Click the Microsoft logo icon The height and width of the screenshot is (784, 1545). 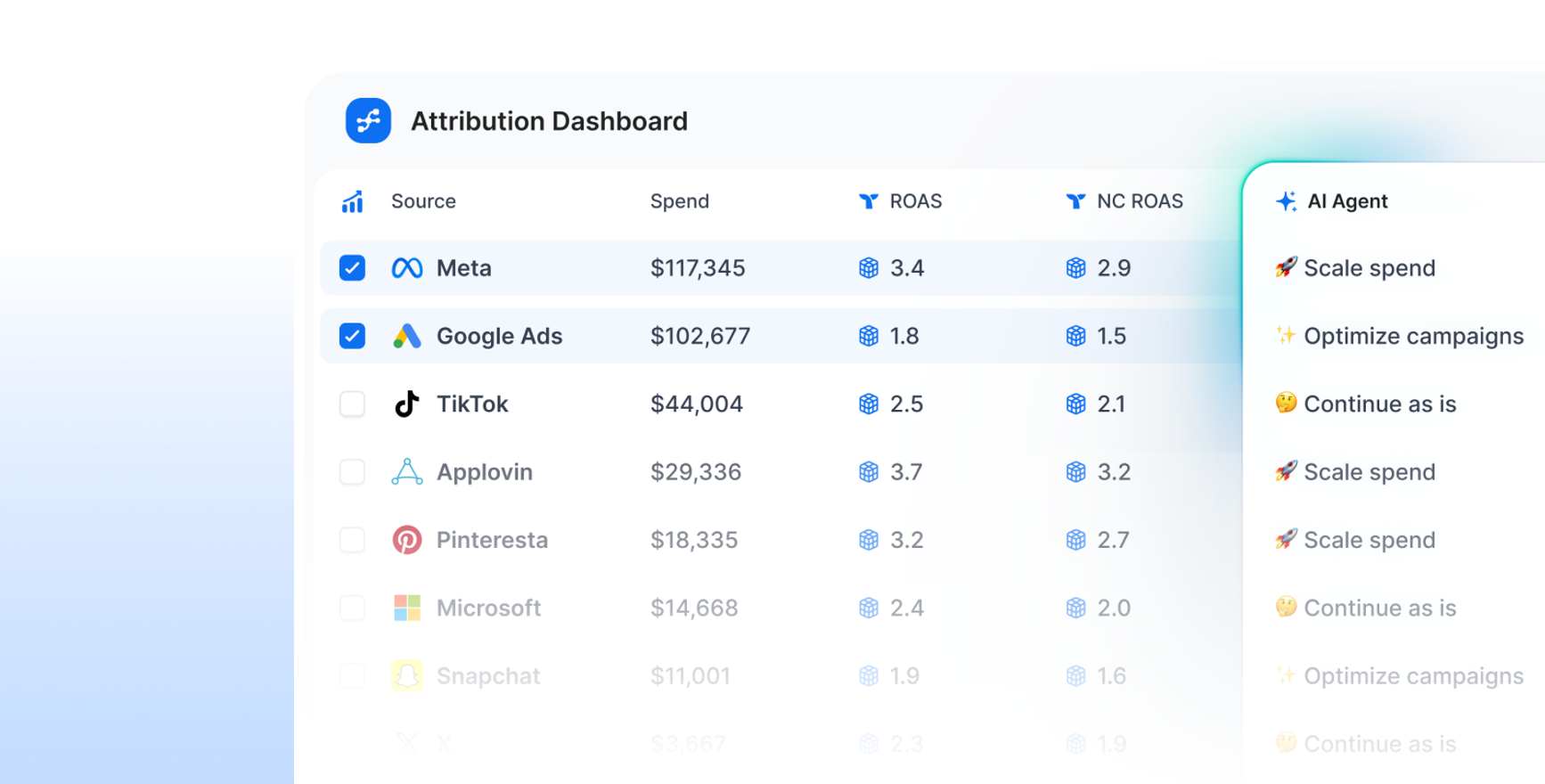tap(407, 608)
